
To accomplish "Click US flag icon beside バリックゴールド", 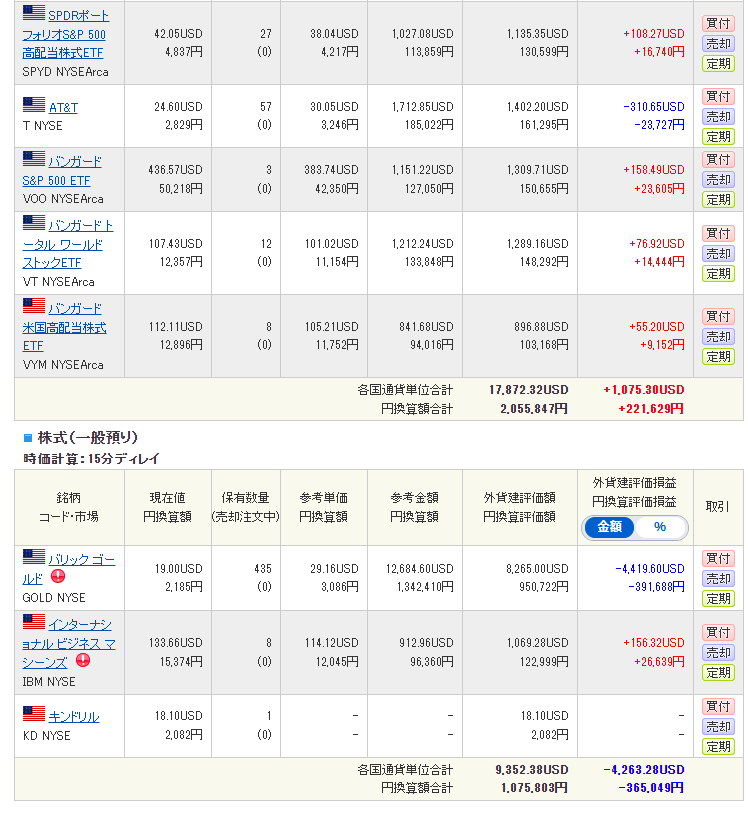I will coord(34,557).
